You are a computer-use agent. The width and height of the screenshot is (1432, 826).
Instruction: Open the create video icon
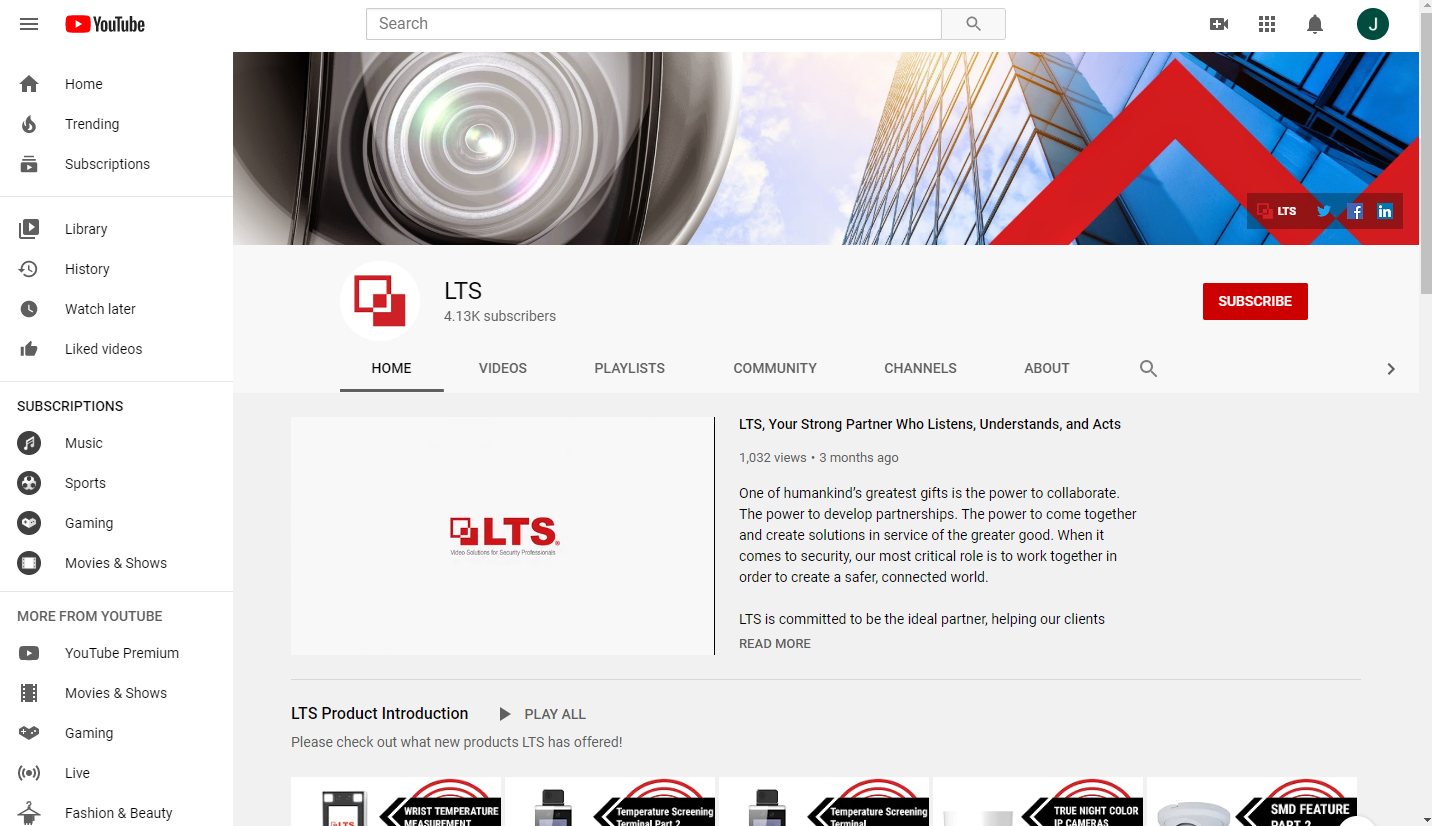coord(1219,24)
